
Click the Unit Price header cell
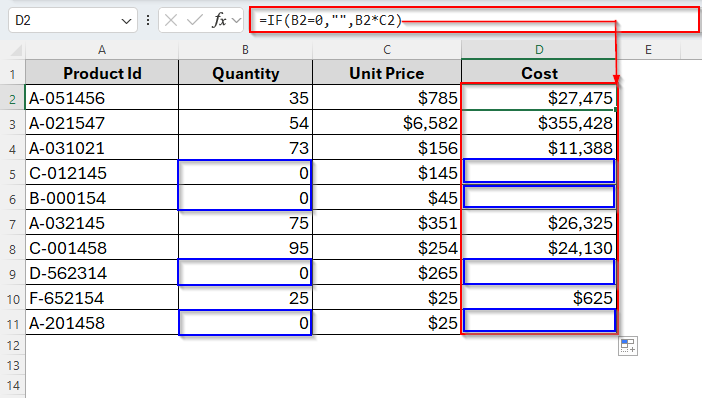point(387,73)
